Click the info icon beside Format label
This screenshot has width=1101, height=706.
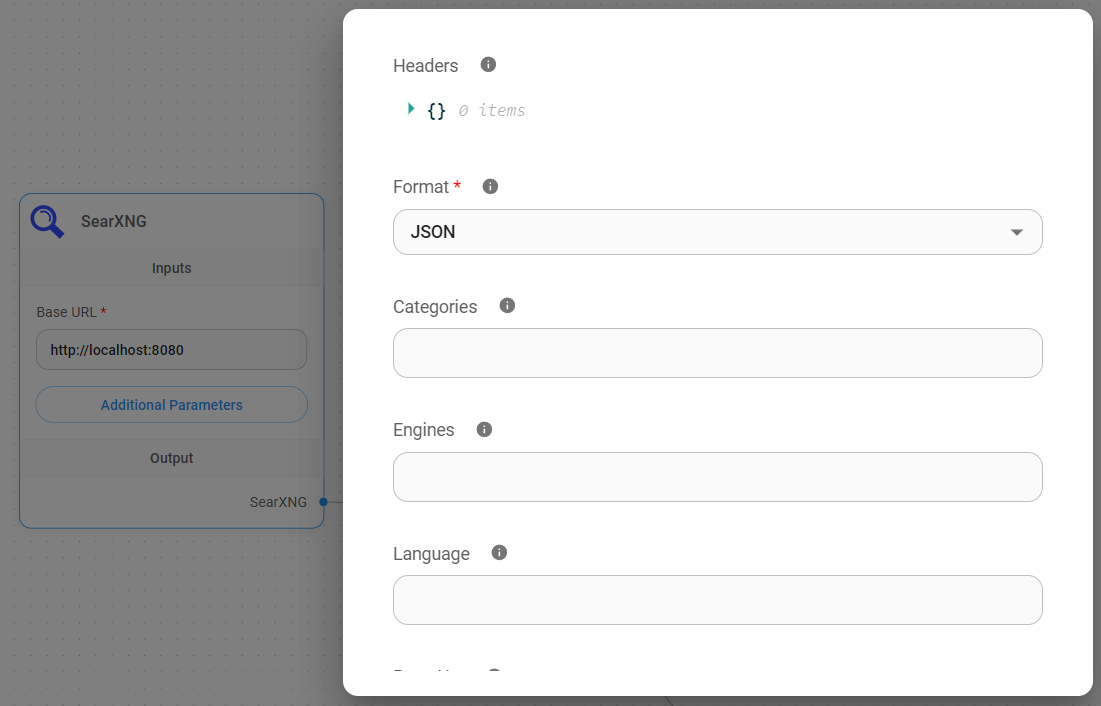pos(490,186)
